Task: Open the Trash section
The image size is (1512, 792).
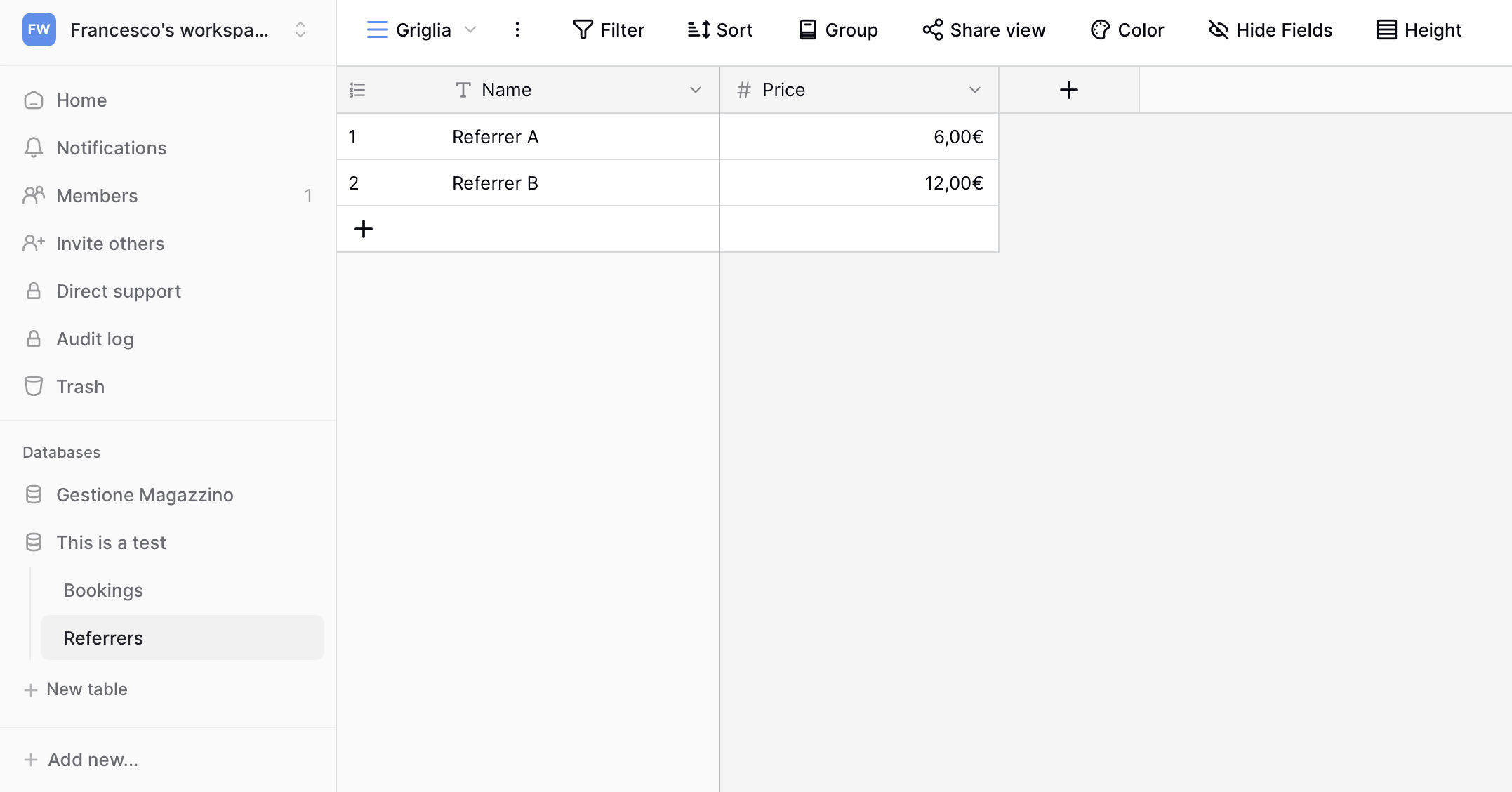Action: 80,386
